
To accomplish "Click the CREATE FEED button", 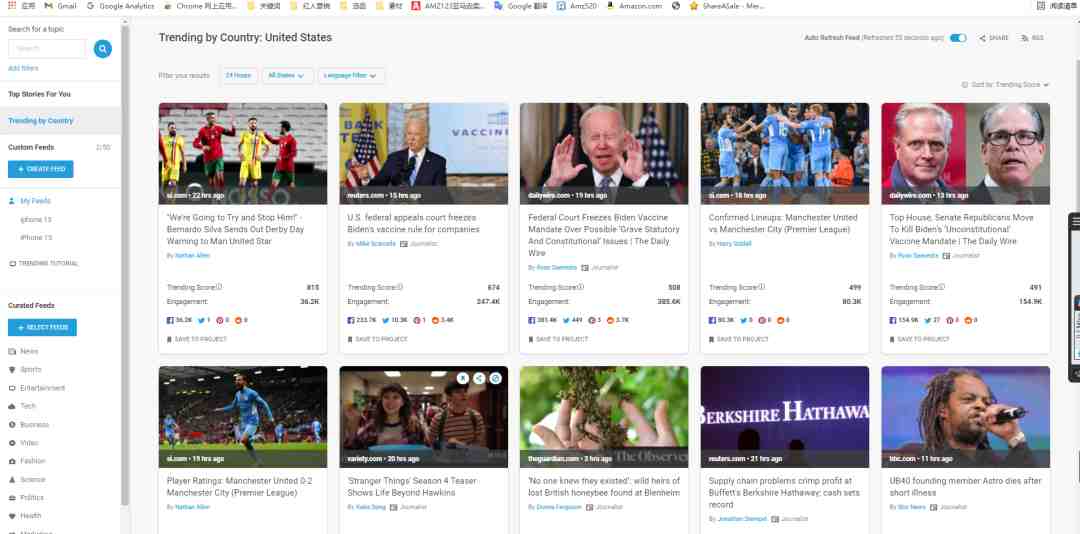I will point(41,170).
